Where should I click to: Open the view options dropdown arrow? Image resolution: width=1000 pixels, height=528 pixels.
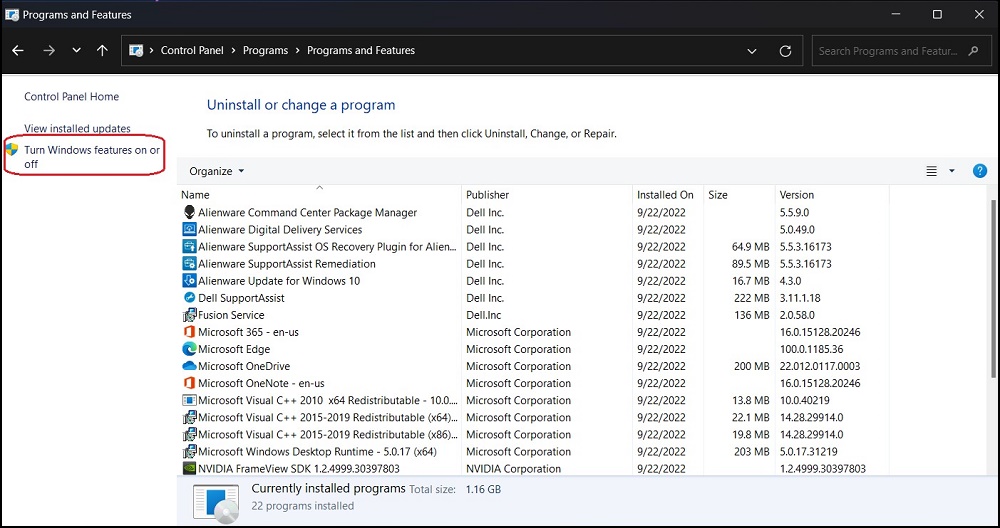coord(952,171)
